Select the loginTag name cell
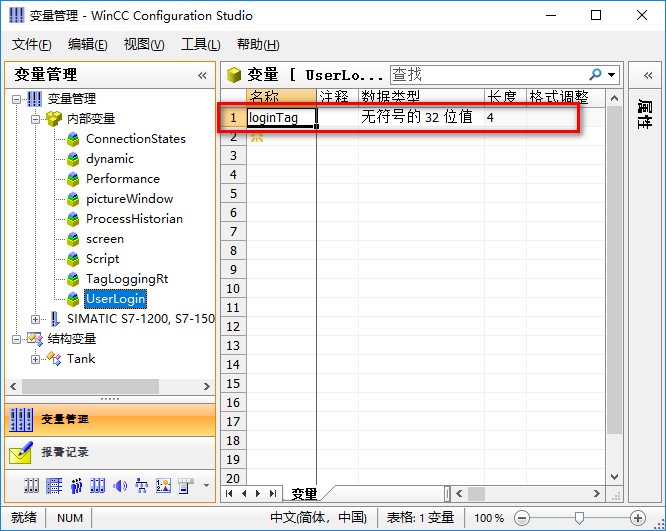666x531 pixels. pyautogui.click(x=281, y=117)
